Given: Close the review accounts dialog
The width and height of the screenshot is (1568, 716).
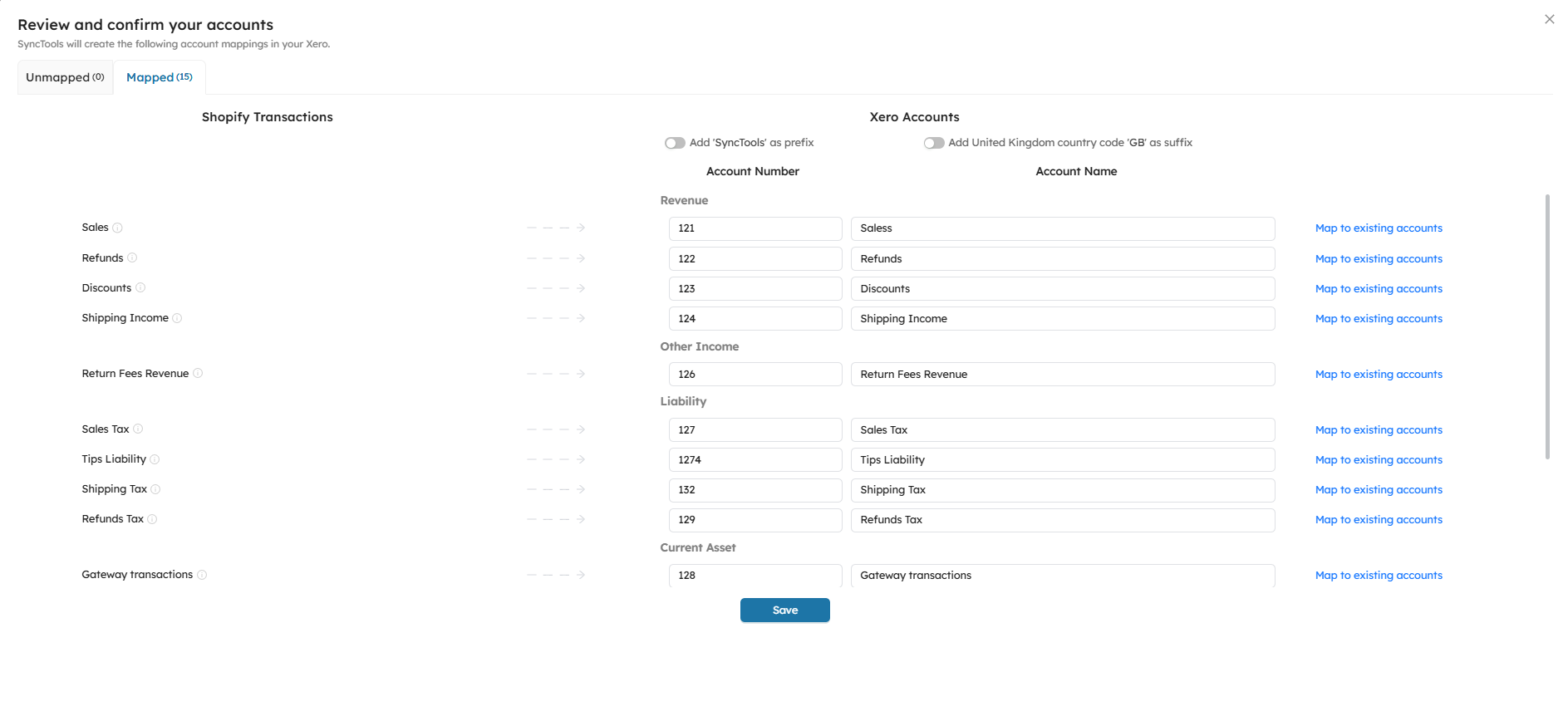Looking at the screenshot, I should pyautogui.click(x=1549, y=19).
